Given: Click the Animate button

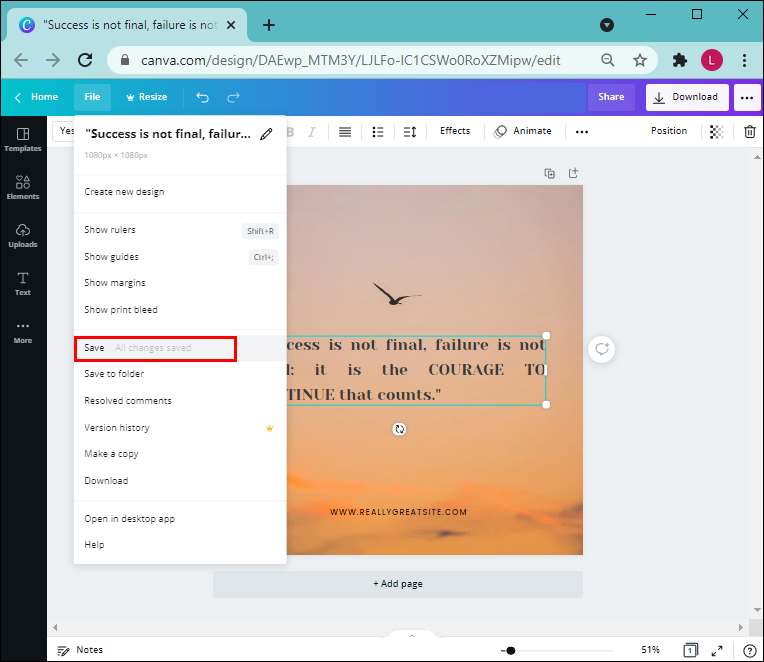Looking at the screenshot, I should tap(523, 131).
